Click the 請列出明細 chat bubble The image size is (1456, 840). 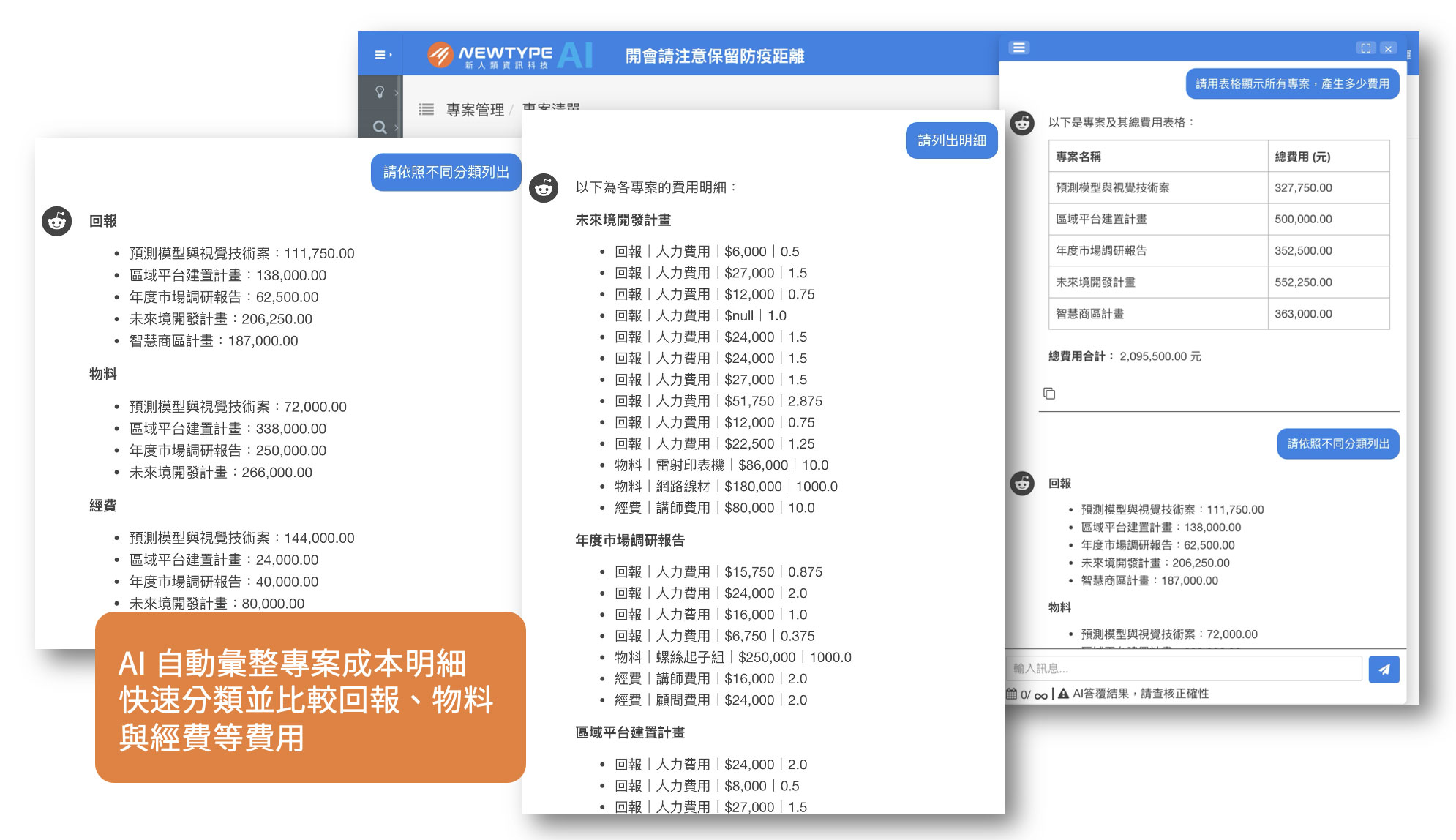pos(951,140)
